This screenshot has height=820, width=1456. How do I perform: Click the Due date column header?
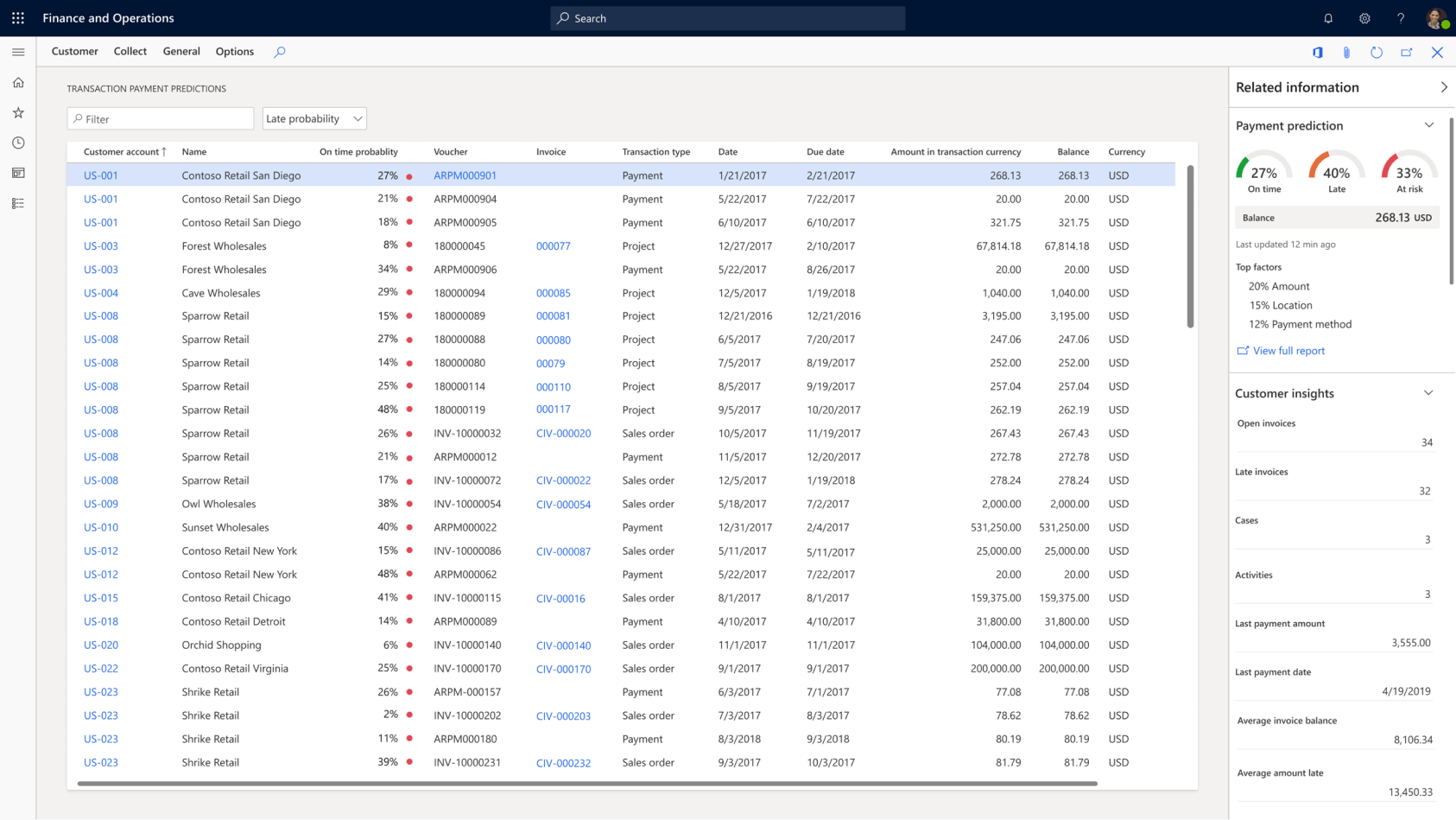tap(826, 151)
